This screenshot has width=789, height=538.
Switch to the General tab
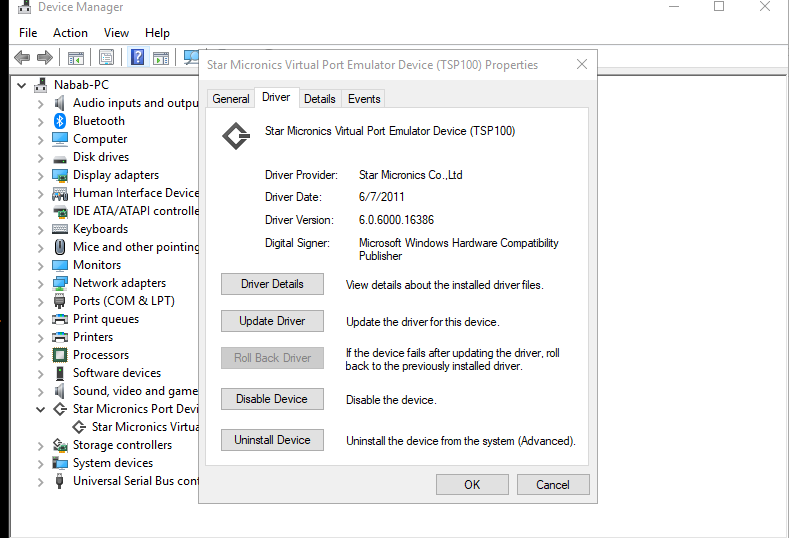coord(231,99)
